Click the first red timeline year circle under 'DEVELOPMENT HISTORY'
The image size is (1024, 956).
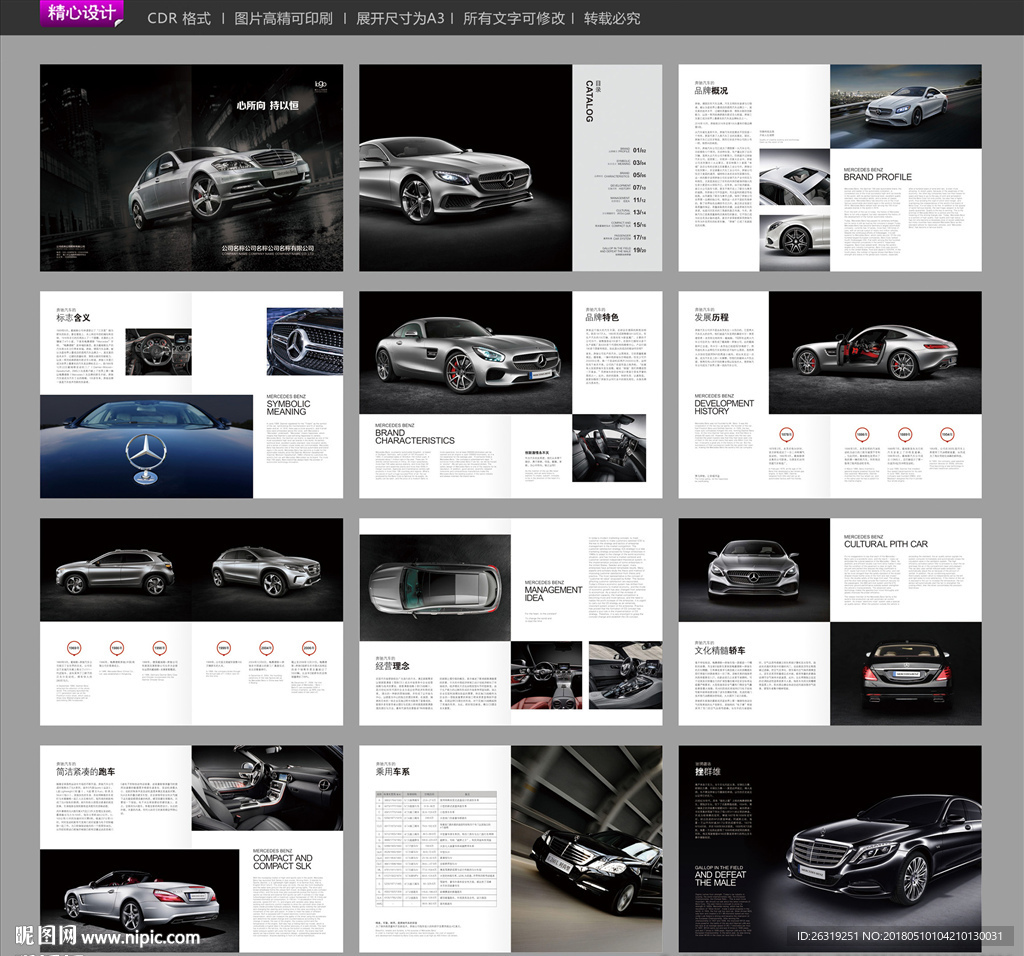786,434
